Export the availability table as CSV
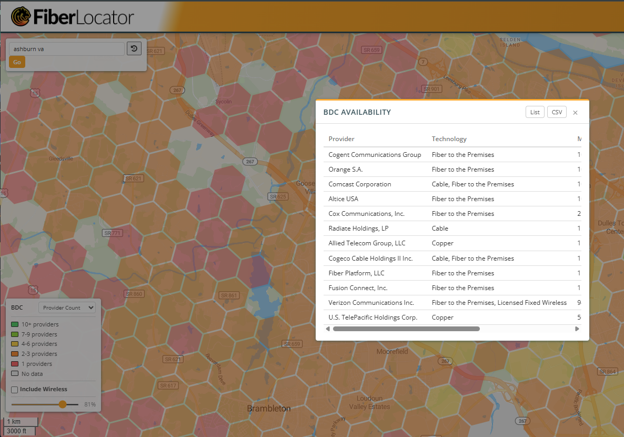The image size is (624, 437). click(x=557, y=112)
